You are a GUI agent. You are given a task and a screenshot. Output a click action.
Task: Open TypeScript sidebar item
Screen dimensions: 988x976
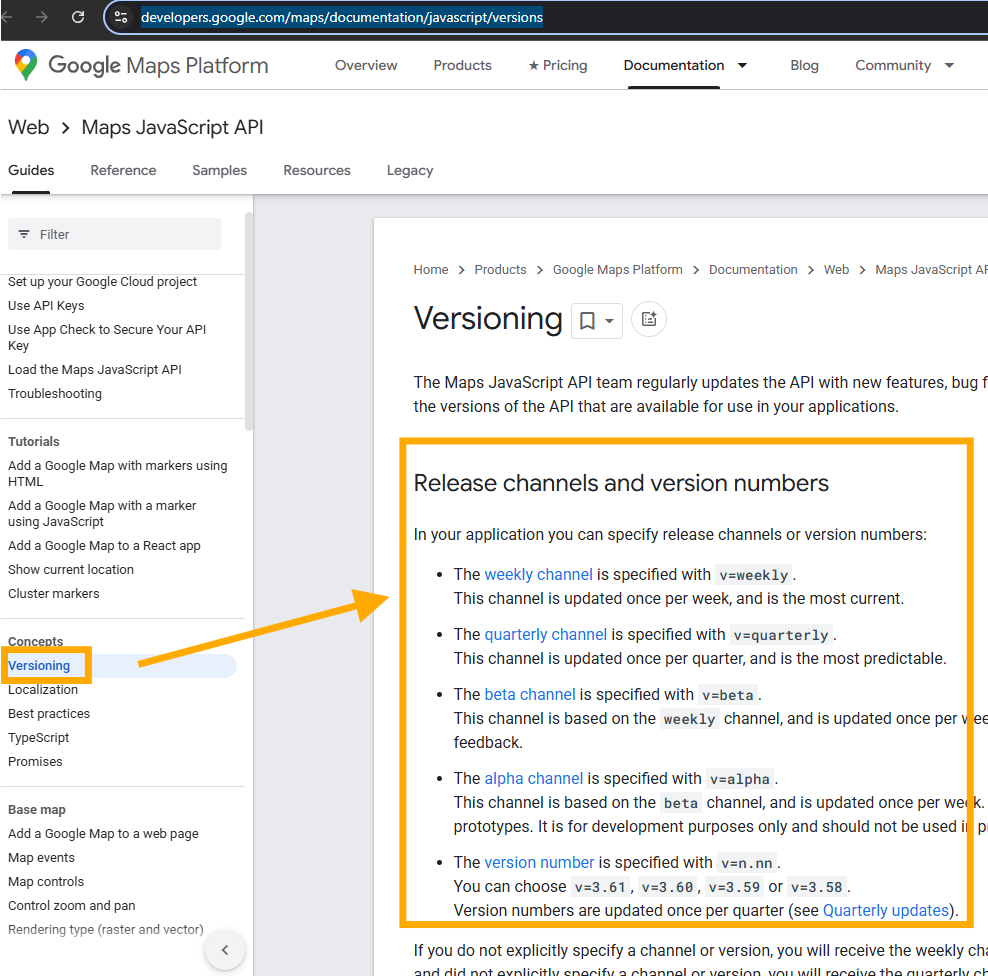(x=38, y=738)
